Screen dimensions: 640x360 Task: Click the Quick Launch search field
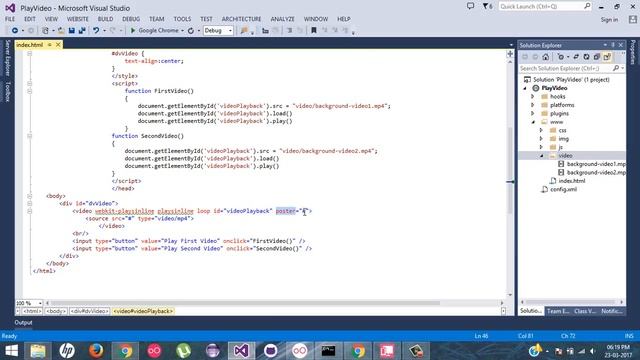[545, 6]
